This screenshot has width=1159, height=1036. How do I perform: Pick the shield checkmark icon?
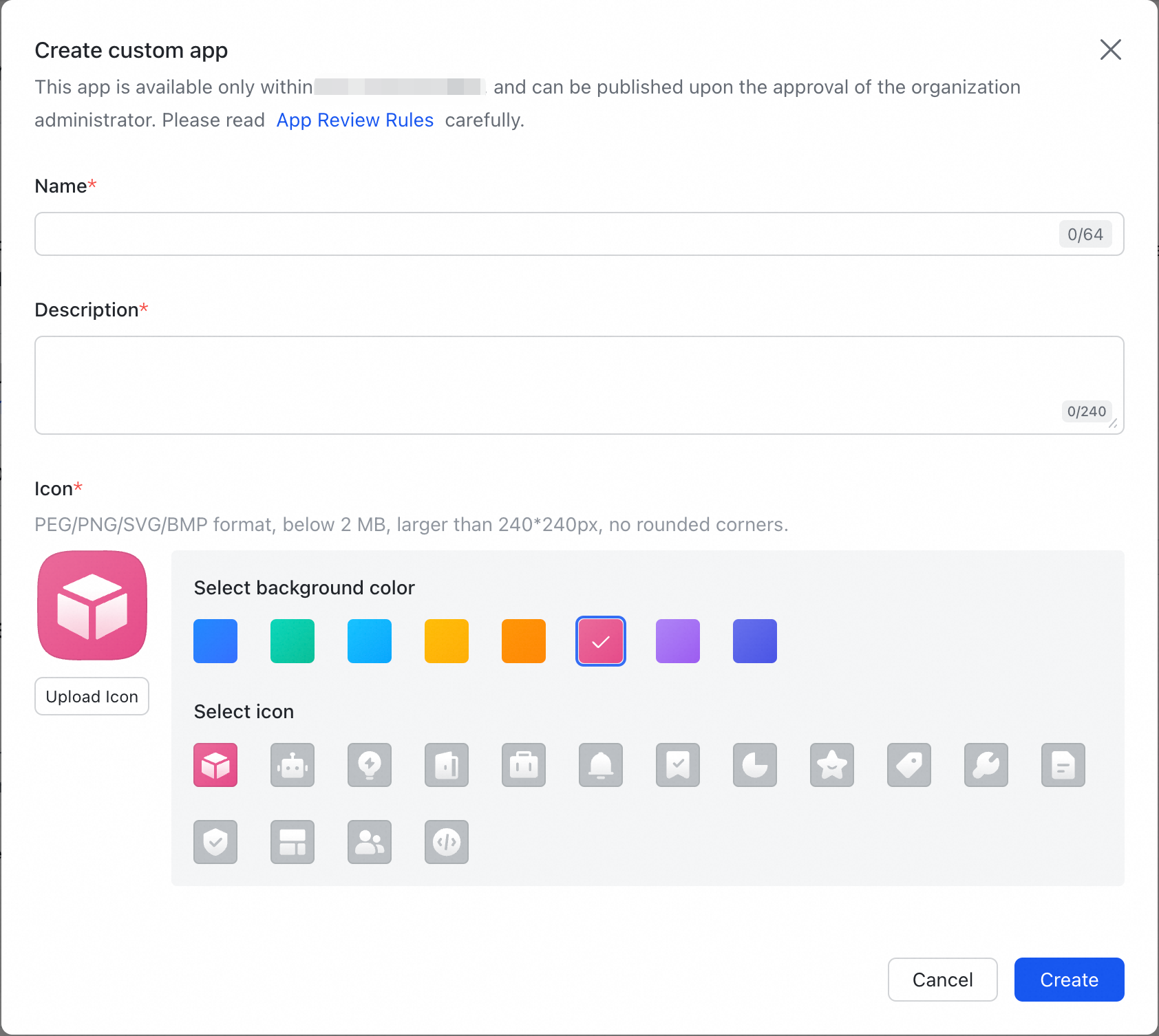pyautogui.click(x=215, y=842)
